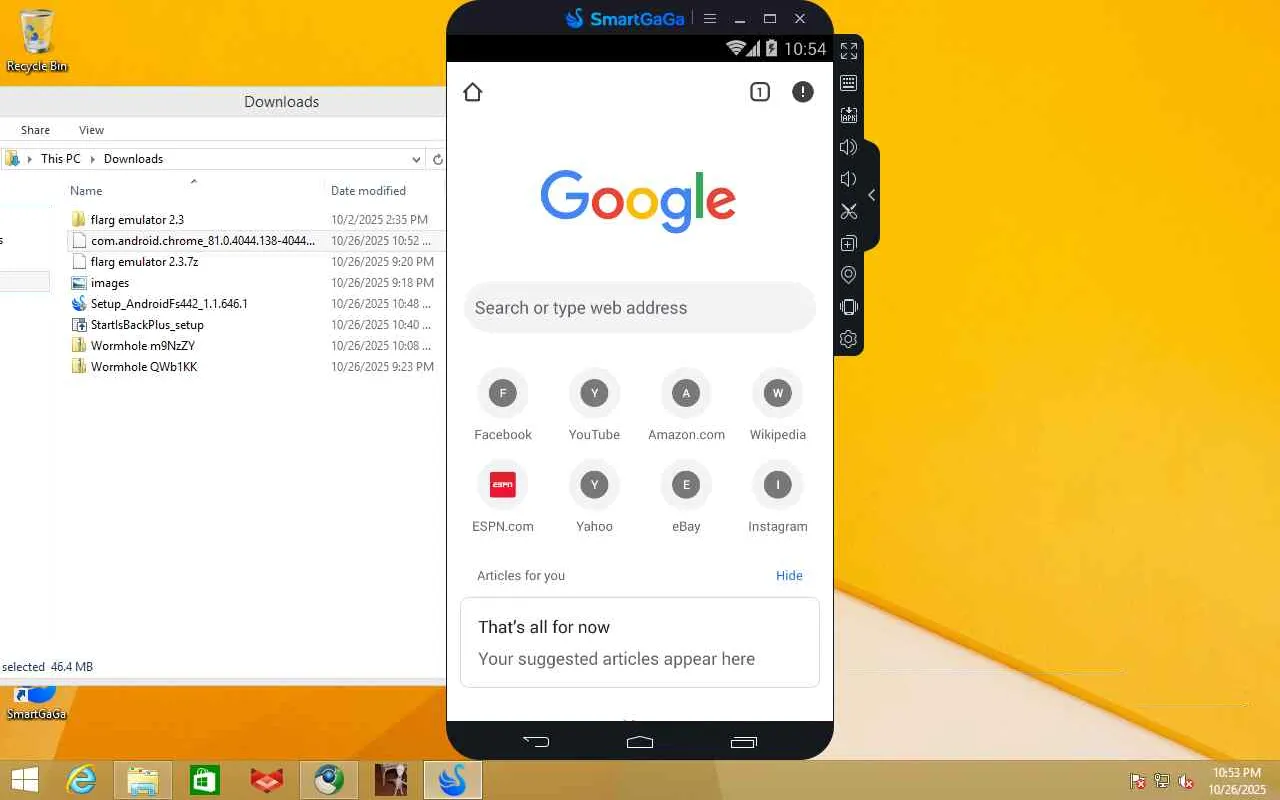Focus the Search or type web address box
This screenshot has width=1280, height=800.
(640, 307)
